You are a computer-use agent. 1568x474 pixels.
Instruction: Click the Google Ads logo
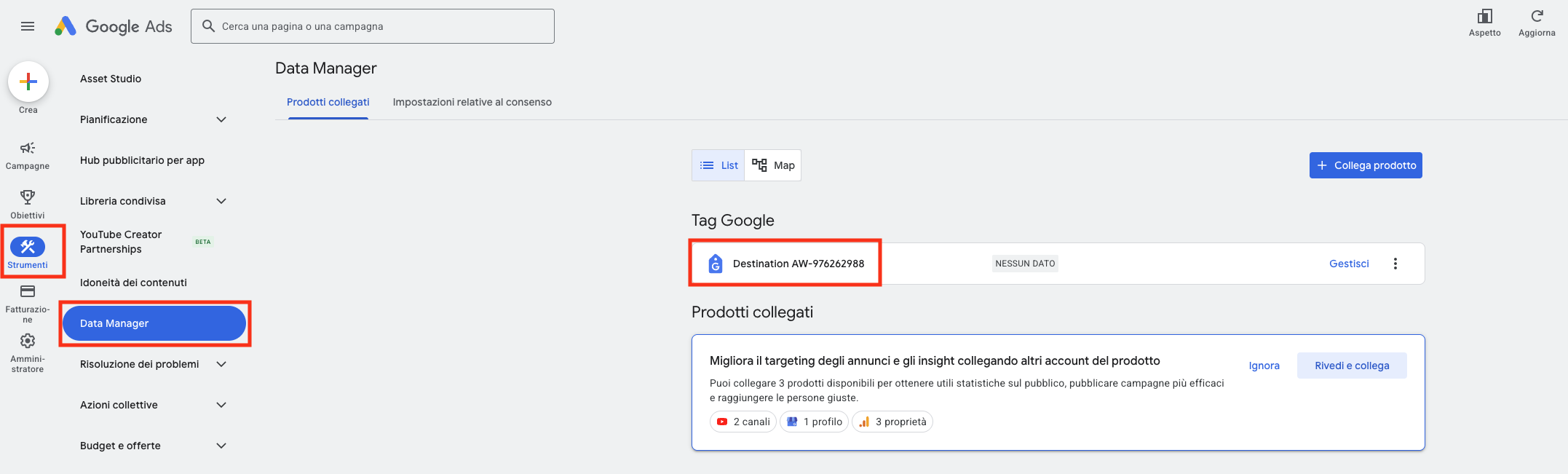pyautogui.click(x=114, y=26)
